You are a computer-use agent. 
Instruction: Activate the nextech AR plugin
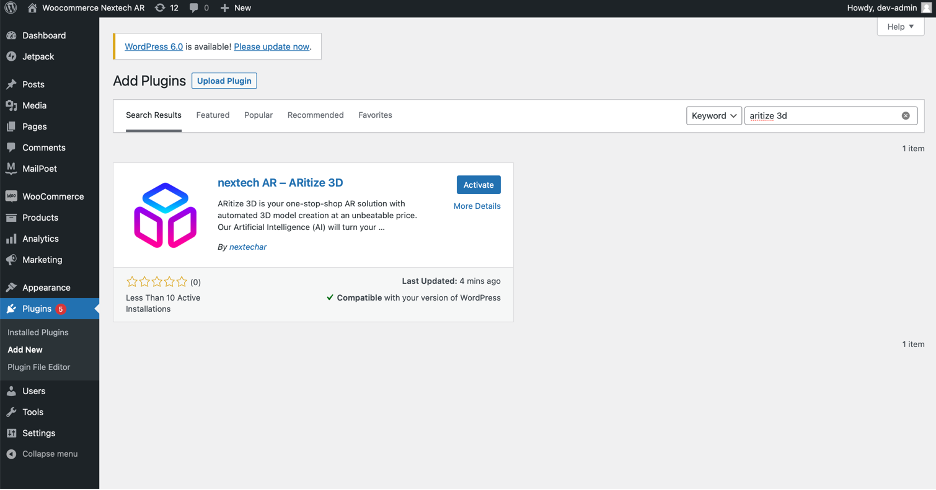(479, 185)
